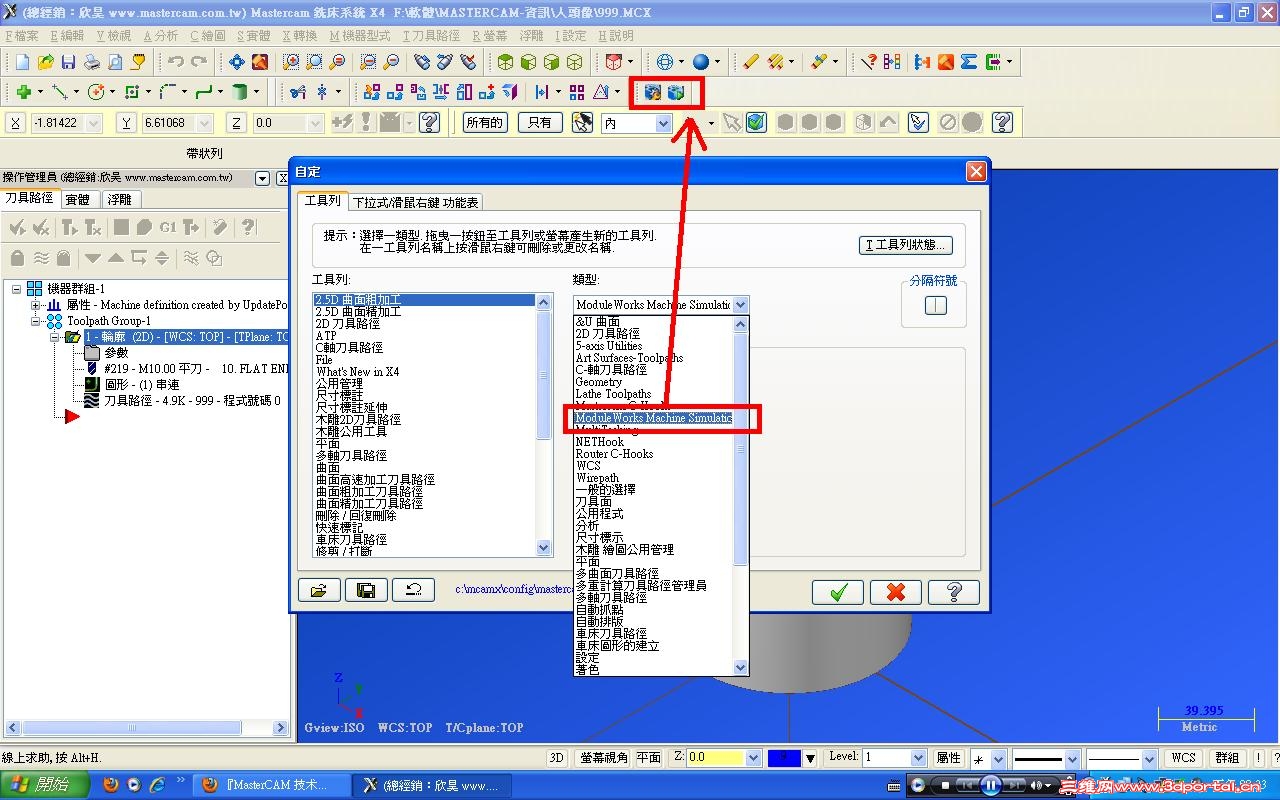Click the green solid cylinder icon
Viewport: 1280px width, 800px height.
click(239, 92)
